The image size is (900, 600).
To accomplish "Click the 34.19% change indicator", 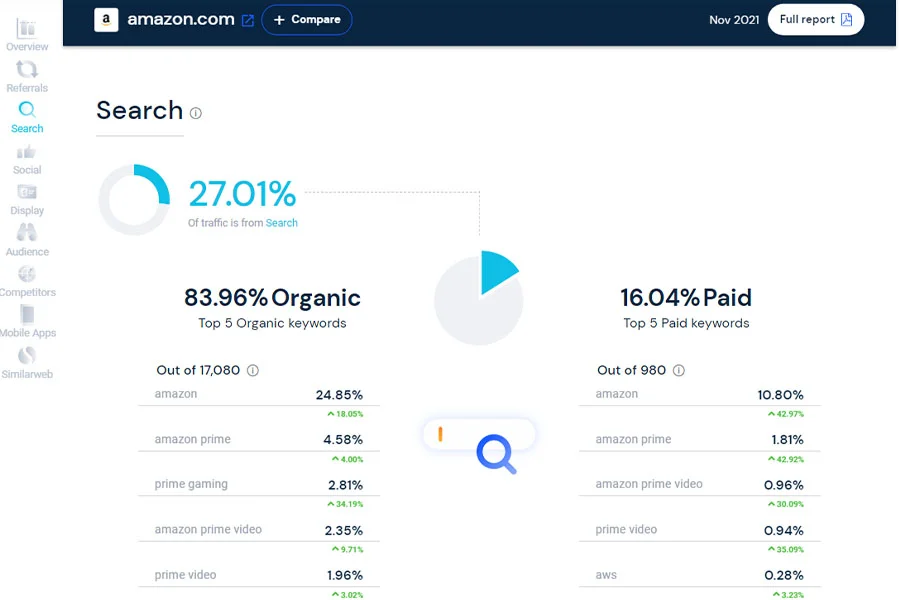I will [x=345, y=504].
